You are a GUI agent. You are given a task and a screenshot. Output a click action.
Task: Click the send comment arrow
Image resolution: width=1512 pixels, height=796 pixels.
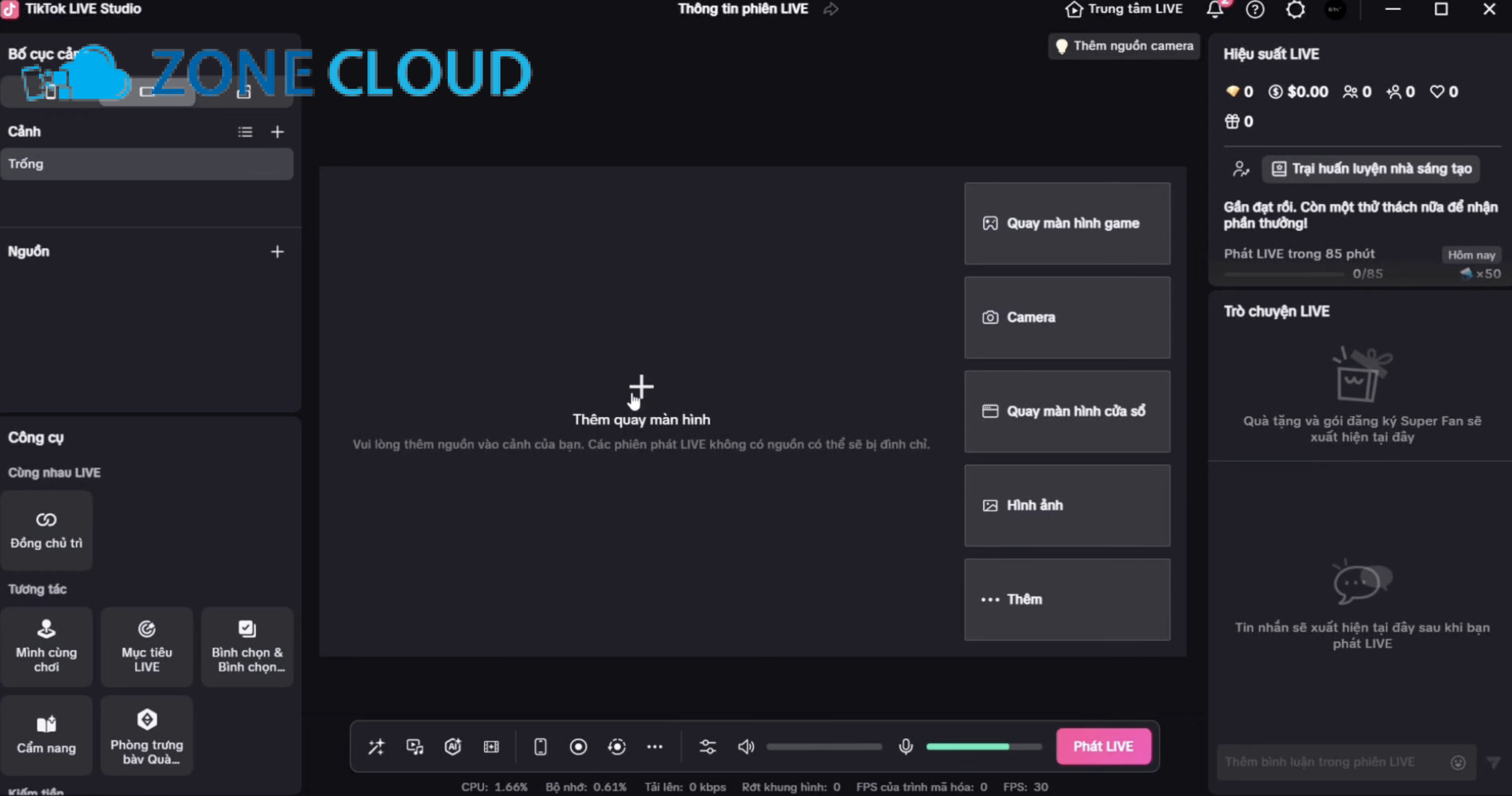click(x=1494, y=762)
